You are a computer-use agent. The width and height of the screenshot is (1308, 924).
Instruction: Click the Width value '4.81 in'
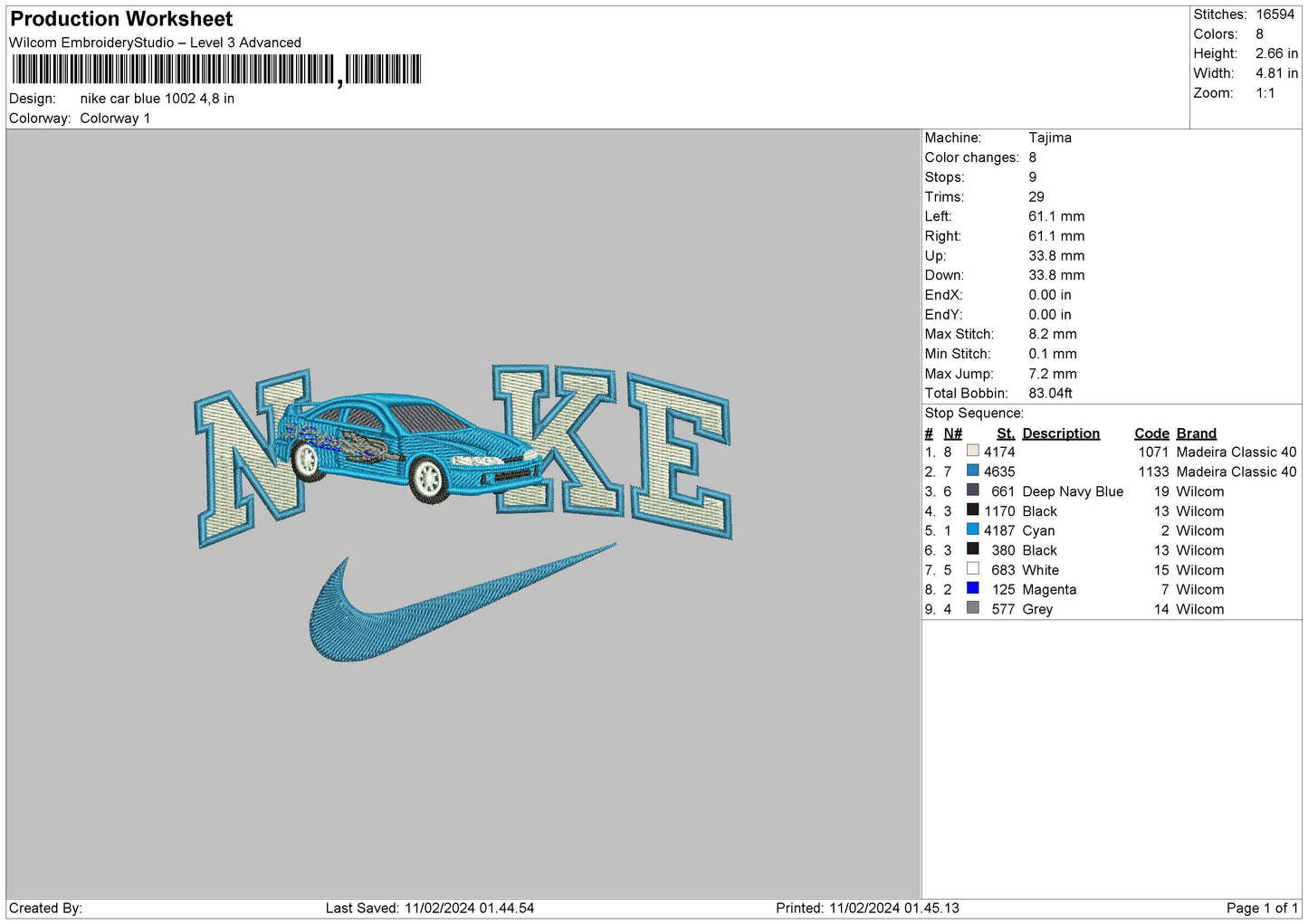point(1276,73)
